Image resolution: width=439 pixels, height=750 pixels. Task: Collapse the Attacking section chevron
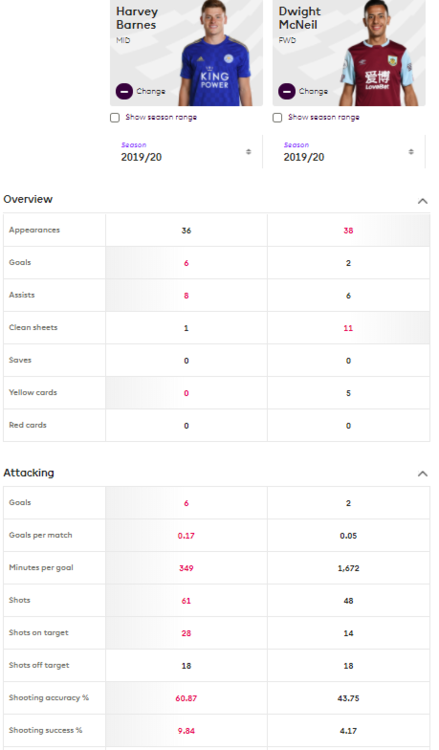423,474
